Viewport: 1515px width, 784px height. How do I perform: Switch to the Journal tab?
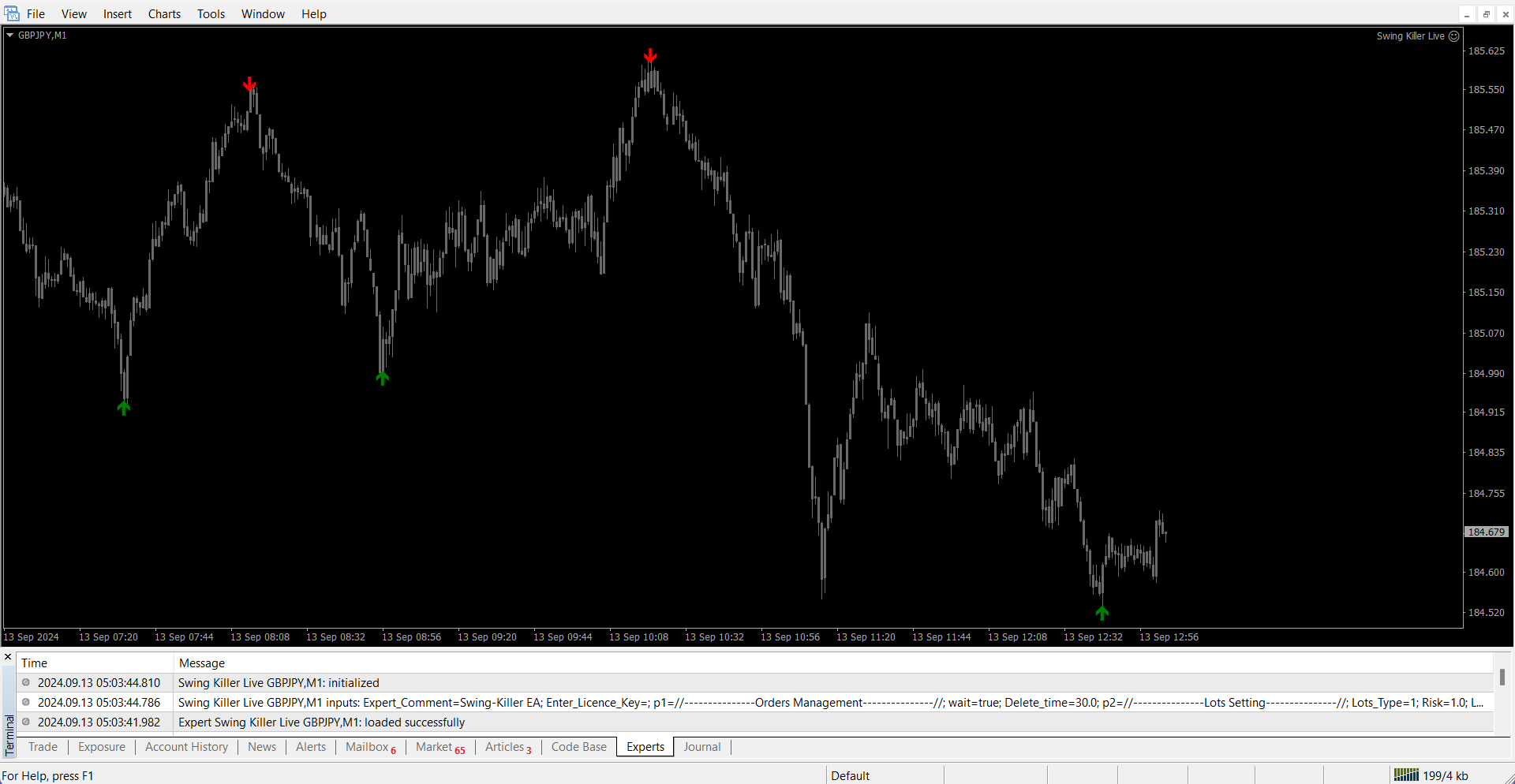701,747
